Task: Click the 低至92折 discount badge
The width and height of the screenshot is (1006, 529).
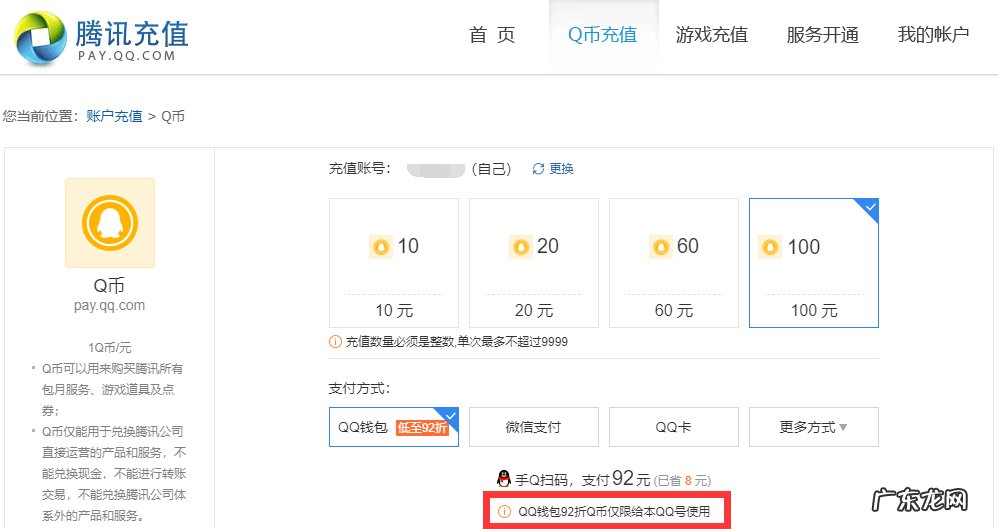Action: click(x=421, y=428)
